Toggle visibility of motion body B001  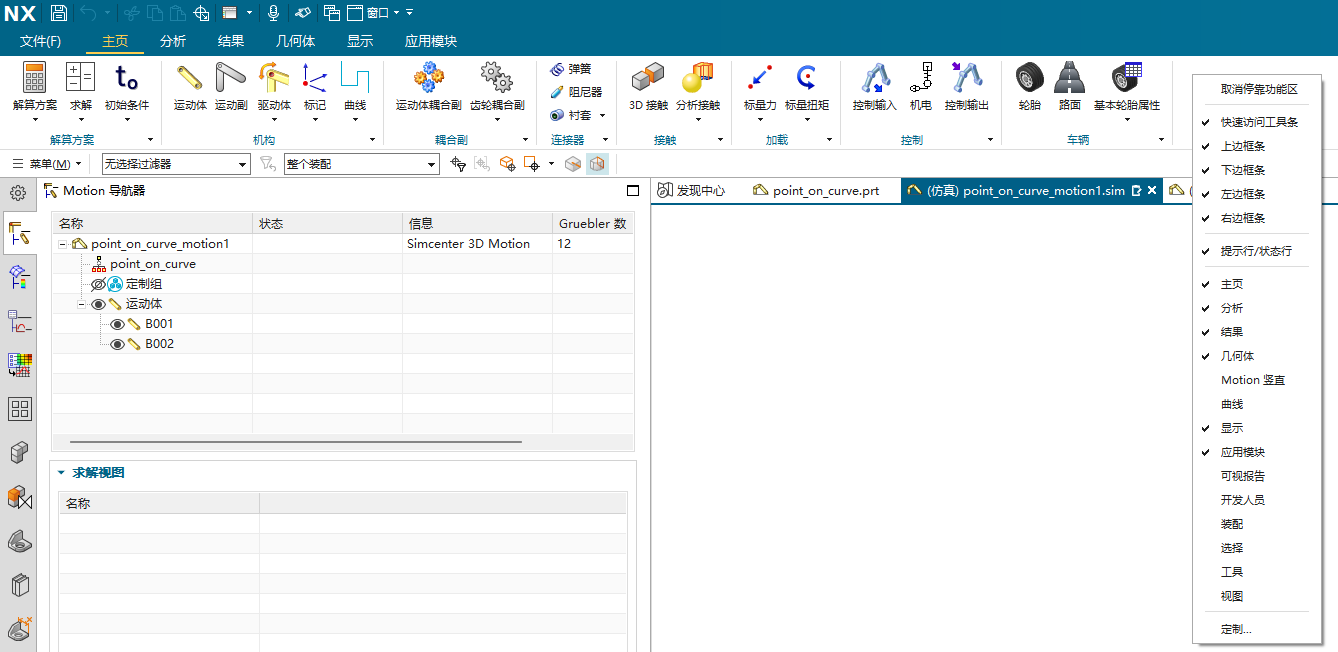click(116, 323)
